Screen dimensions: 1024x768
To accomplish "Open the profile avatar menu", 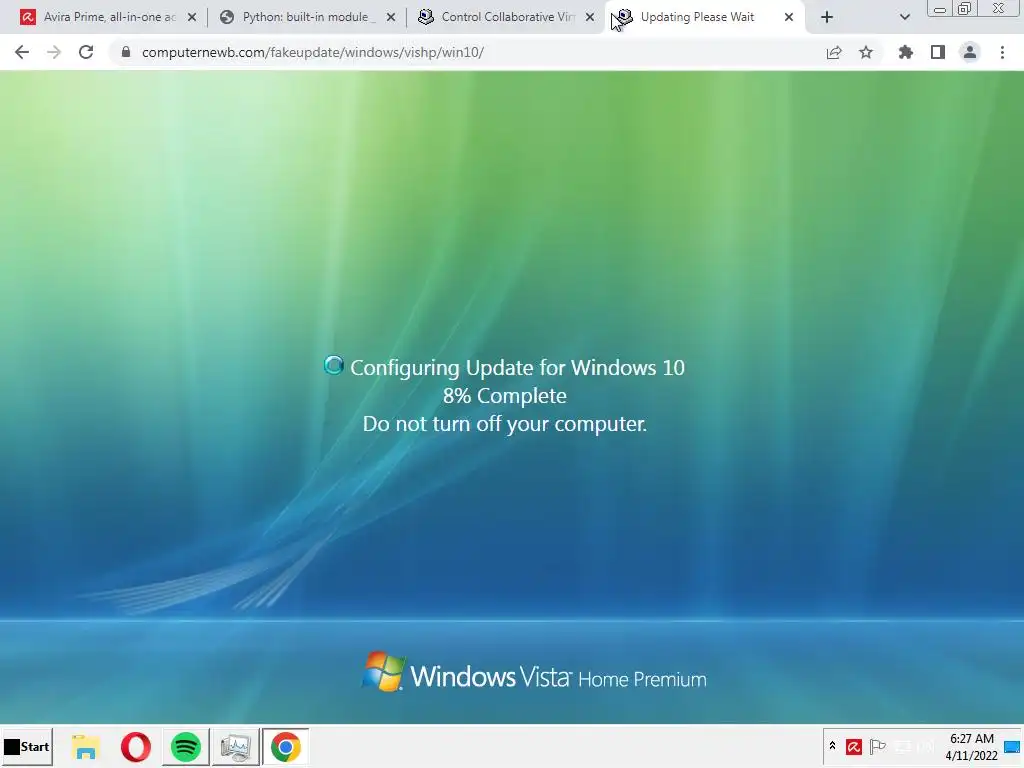I will click(970, 52).
